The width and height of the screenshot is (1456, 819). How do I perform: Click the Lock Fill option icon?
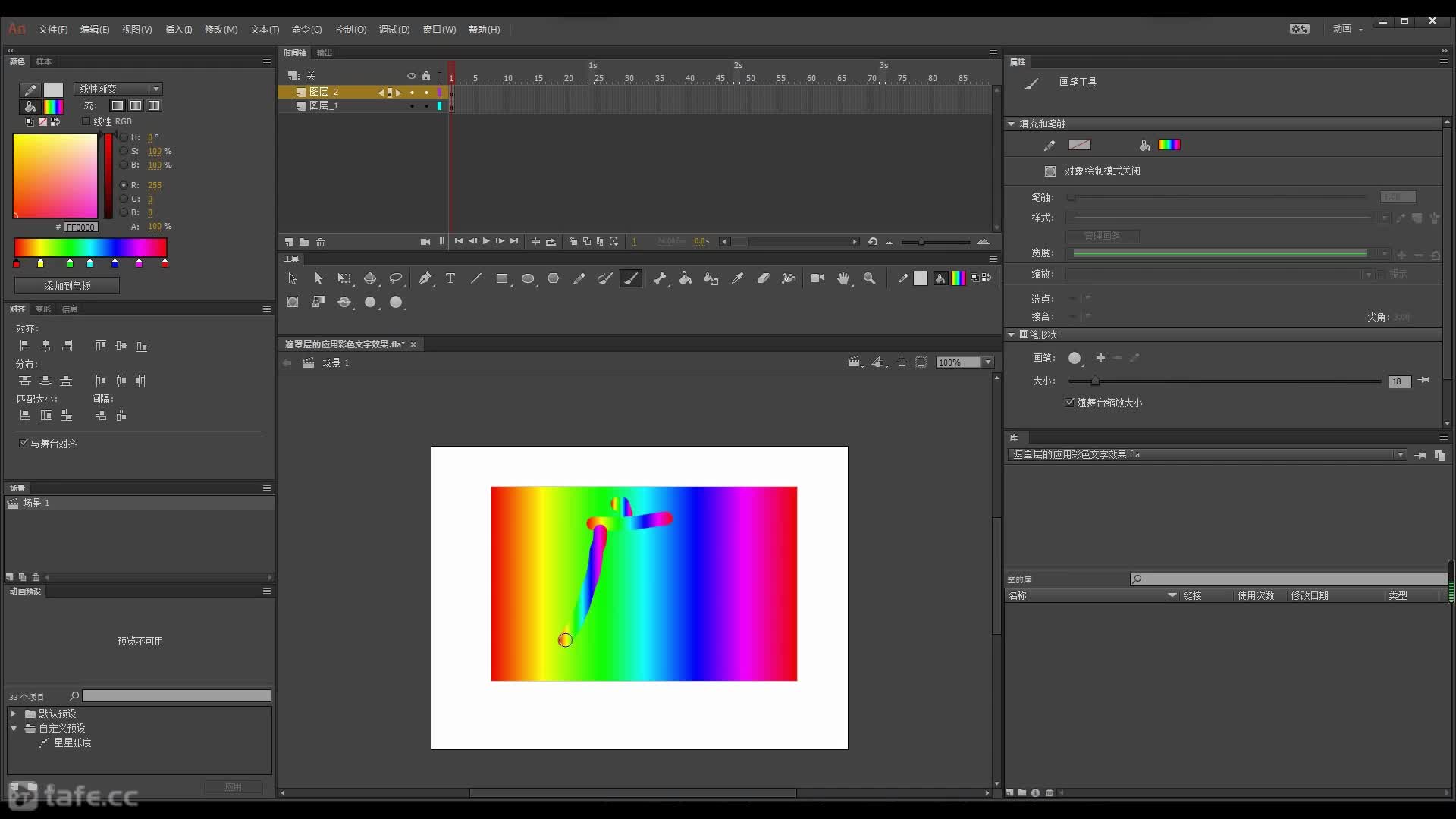point(318,302)
